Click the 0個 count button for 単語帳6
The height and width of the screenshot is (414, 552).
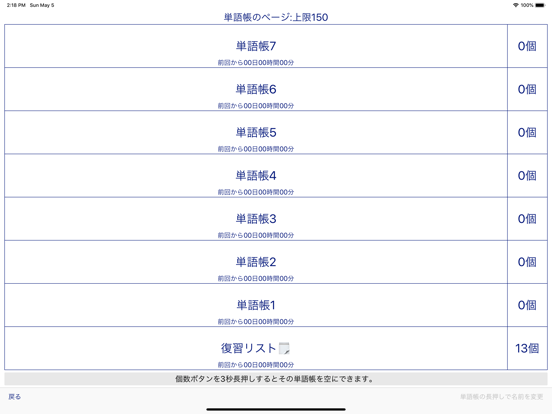(x=527, y=89)
